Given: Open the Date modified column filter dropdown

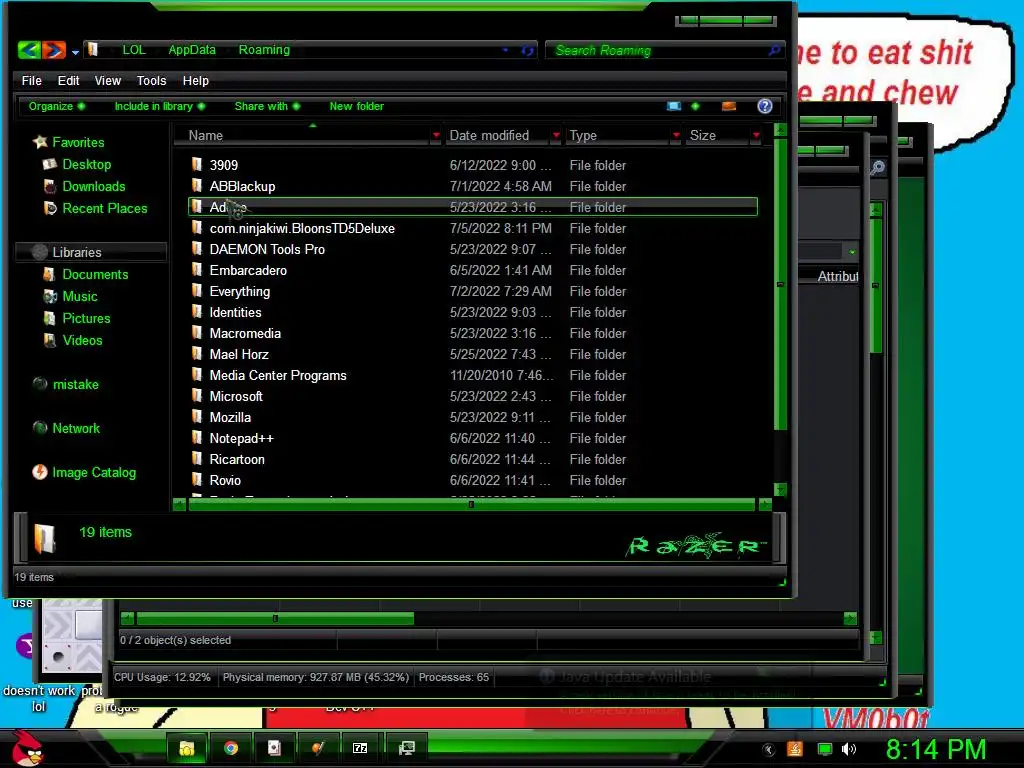Looking at the screenshot, I should click(x=556, y=135).
